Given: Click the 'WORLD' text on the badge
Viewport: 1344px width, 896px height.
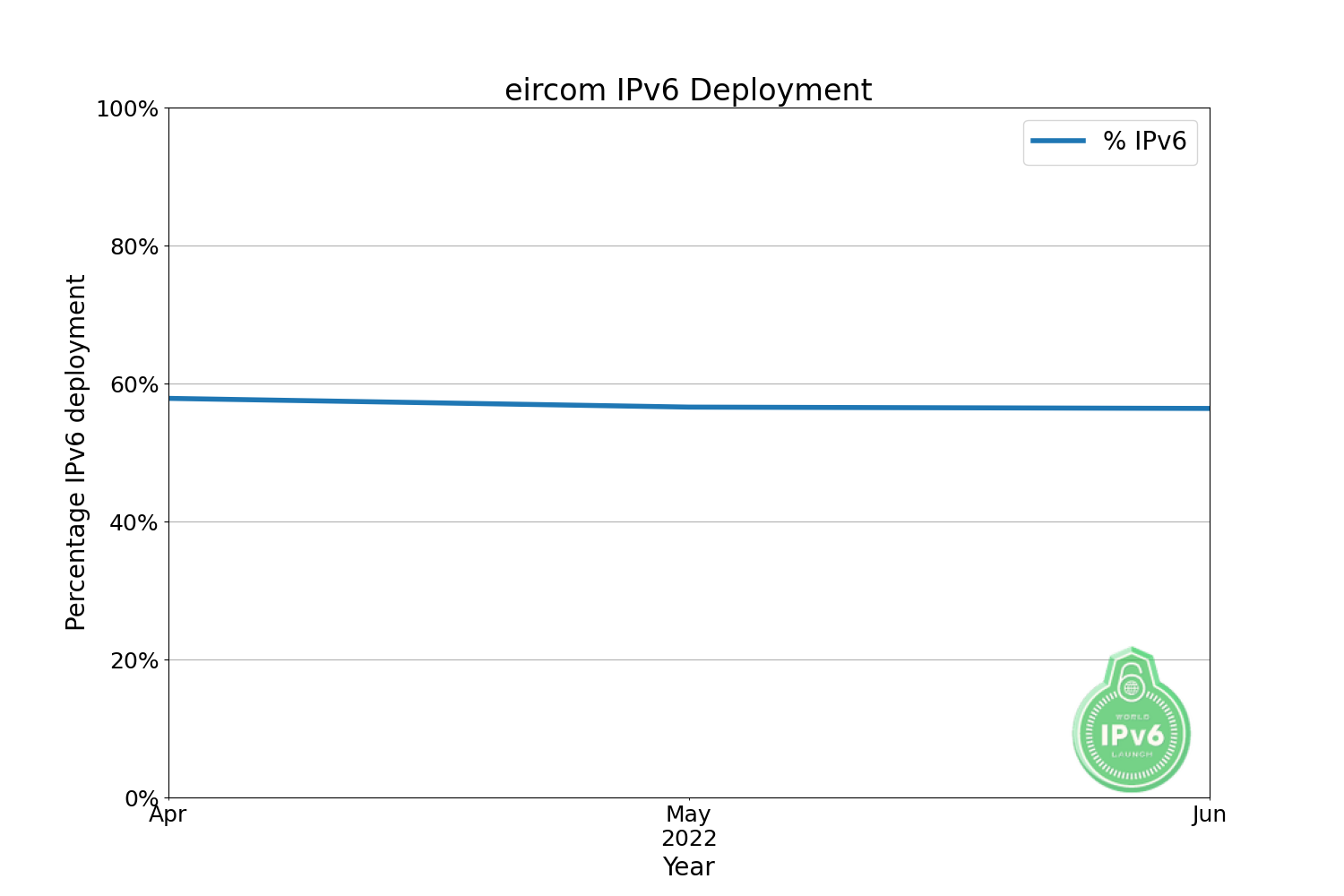Looking at the screenshot, I should (x=1132, y=717).
